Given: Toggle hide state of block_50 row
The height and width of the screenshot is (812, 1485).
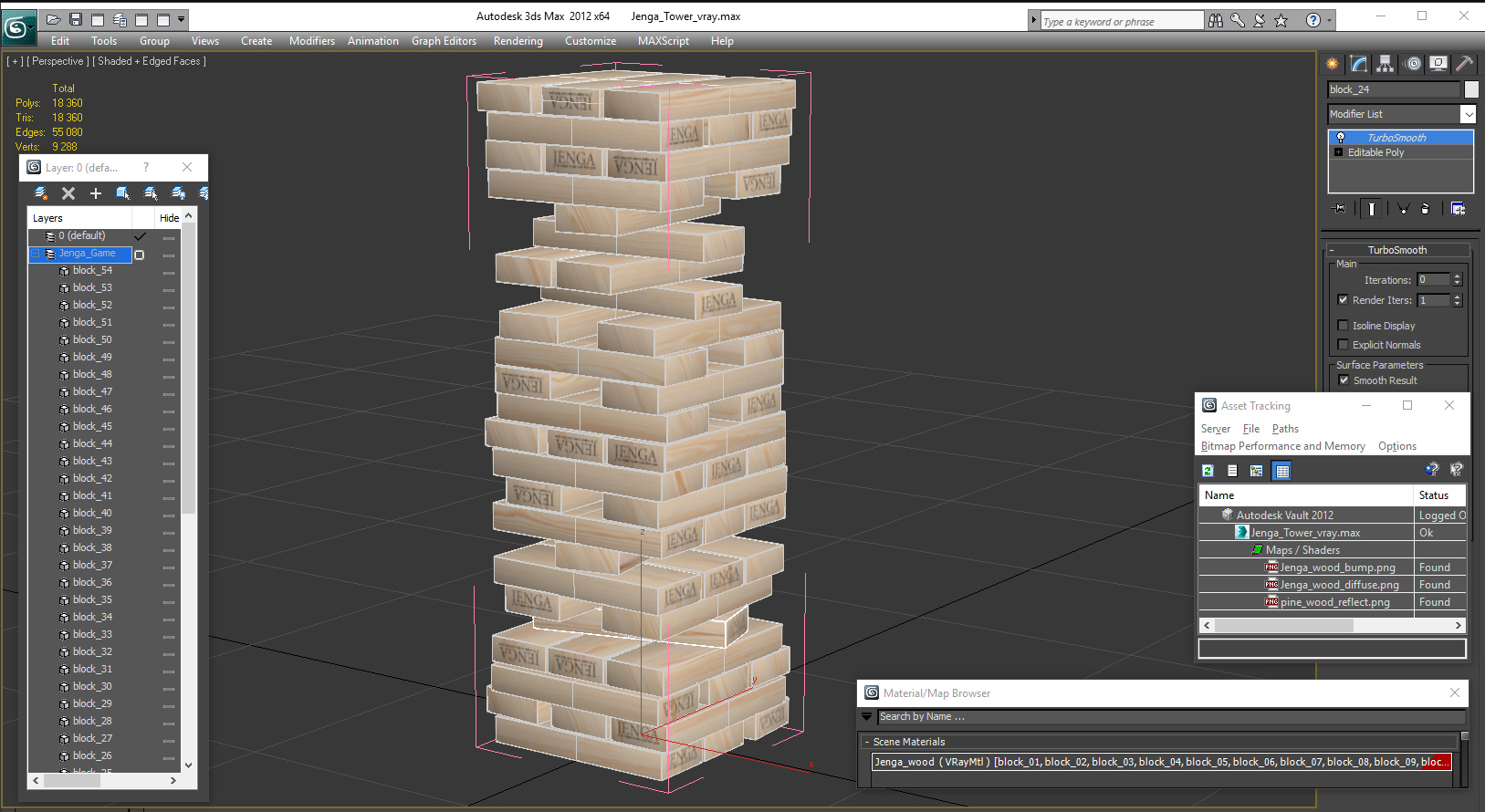Looking at the screenshot, I should (169, 341).
